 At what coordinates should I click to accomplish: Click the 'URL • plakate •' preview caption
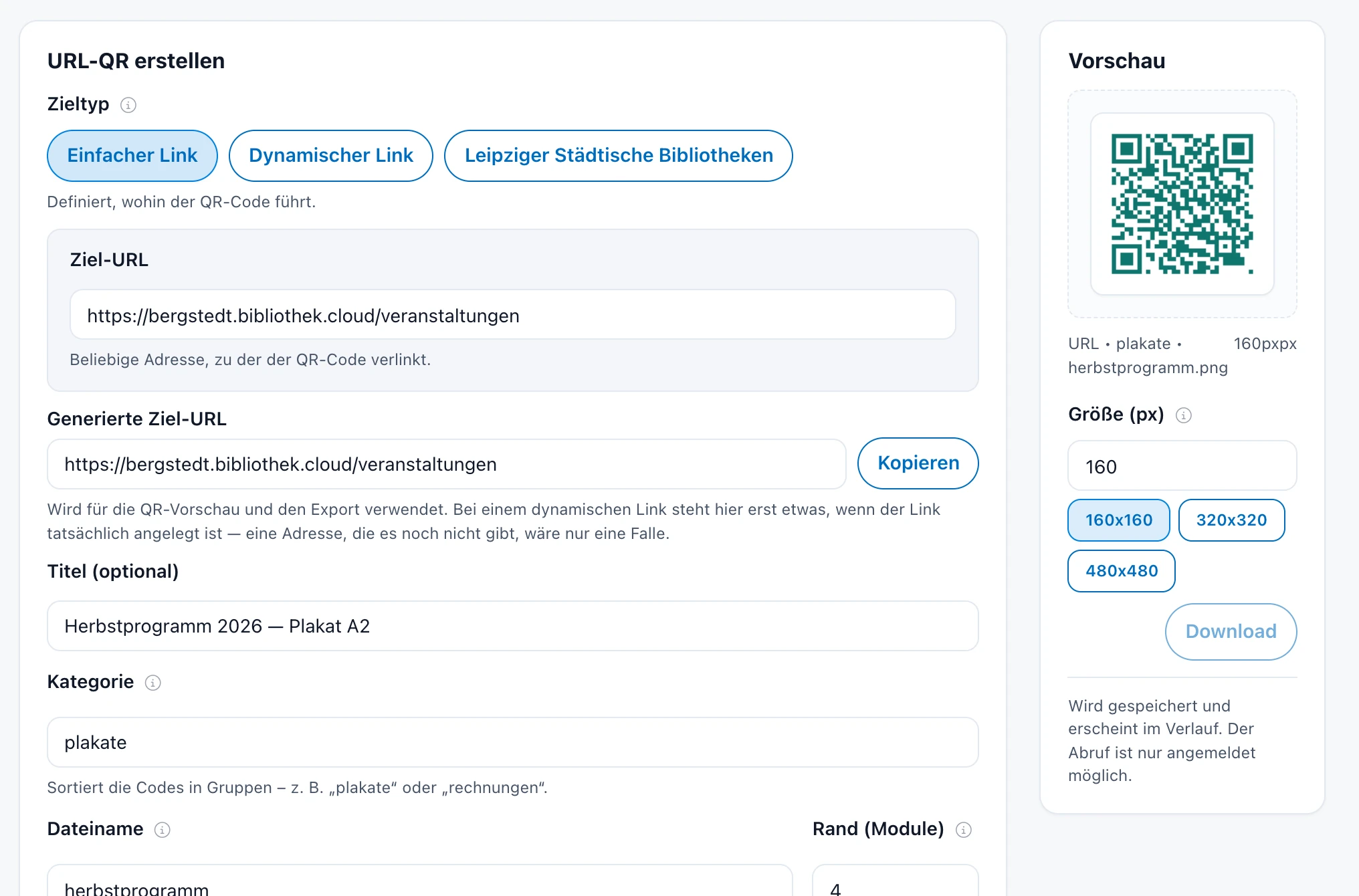pyautogui.click(x=1125, y=344)
